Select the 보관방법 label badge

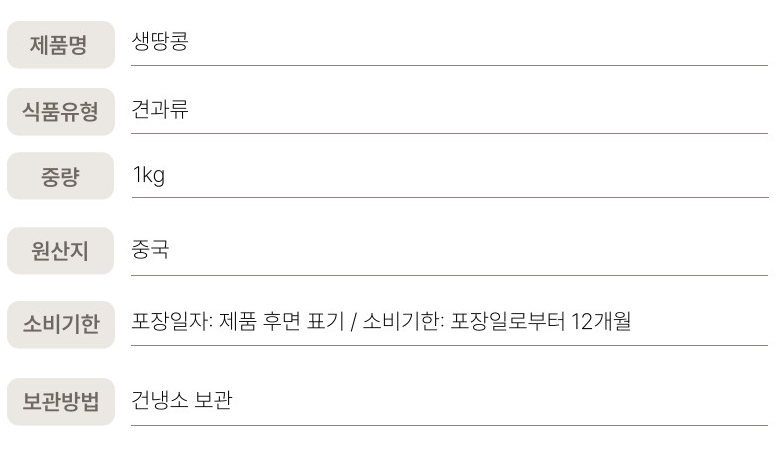(60, 402)
